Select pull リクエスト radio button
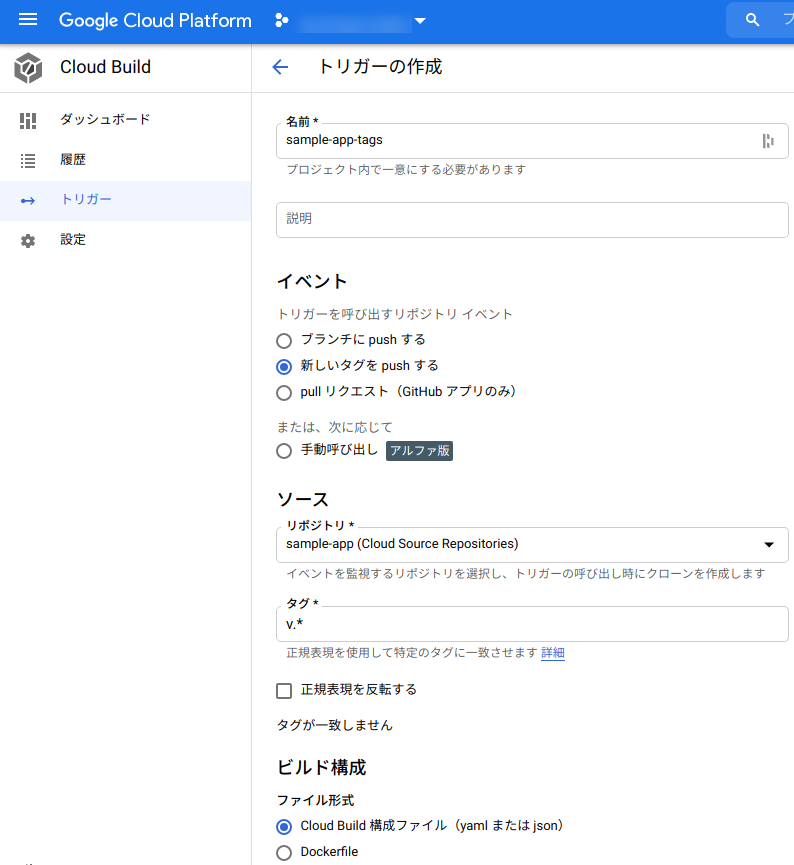The height and width of the screenshot is (865, 794). [284, 393]
